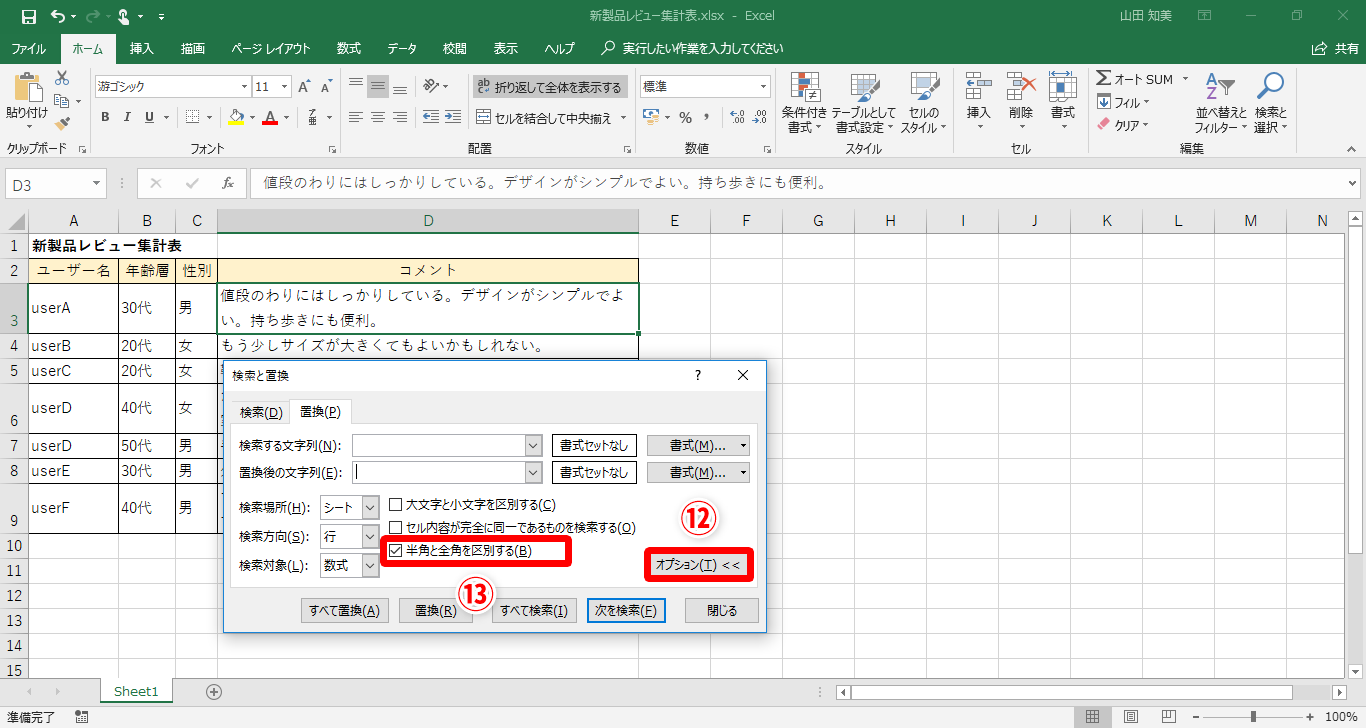
Task: Save the workbook with the floppy disk icon
Action: pos(28,17)
